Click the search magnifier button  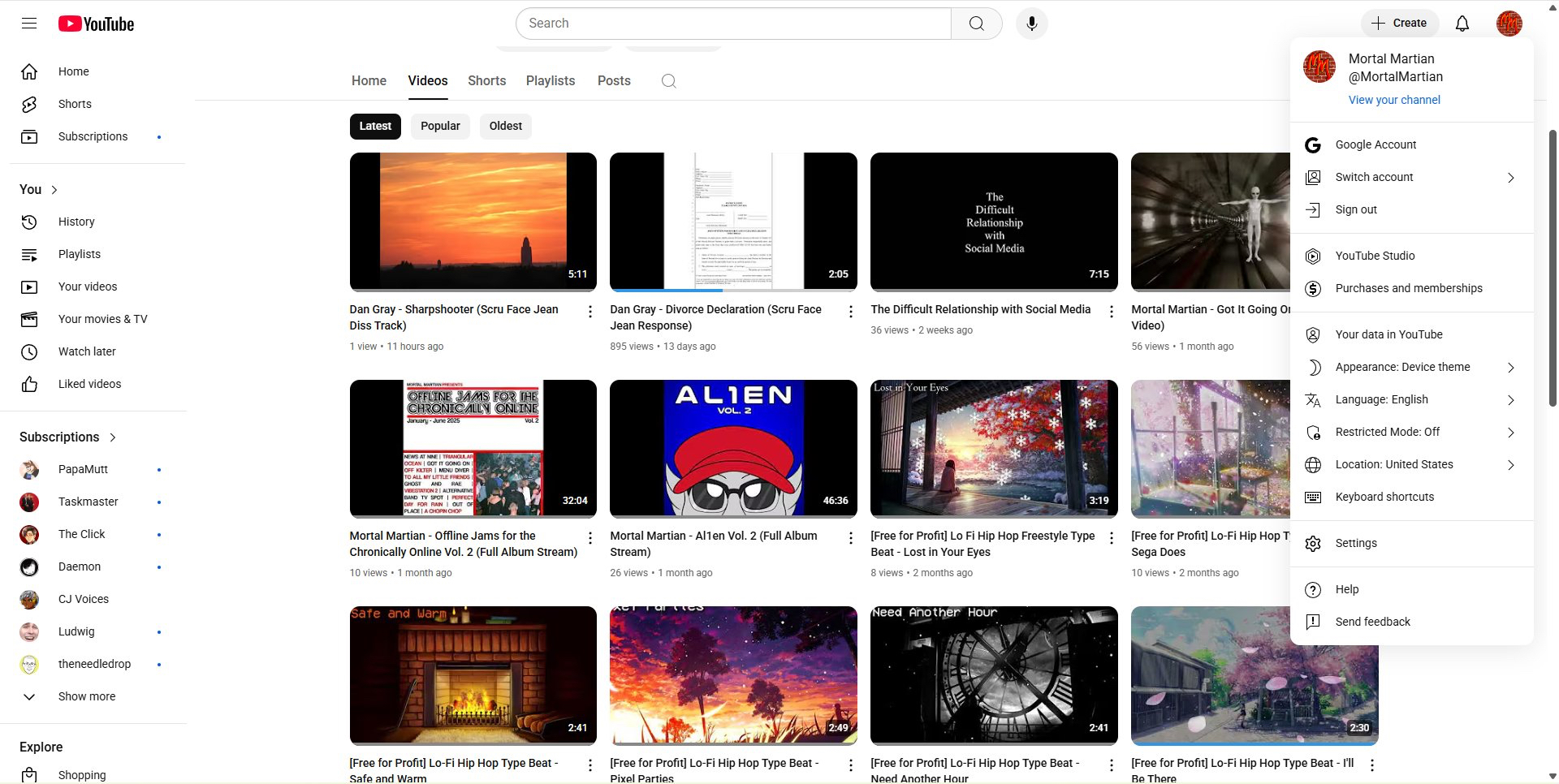[x=976, y=24]
